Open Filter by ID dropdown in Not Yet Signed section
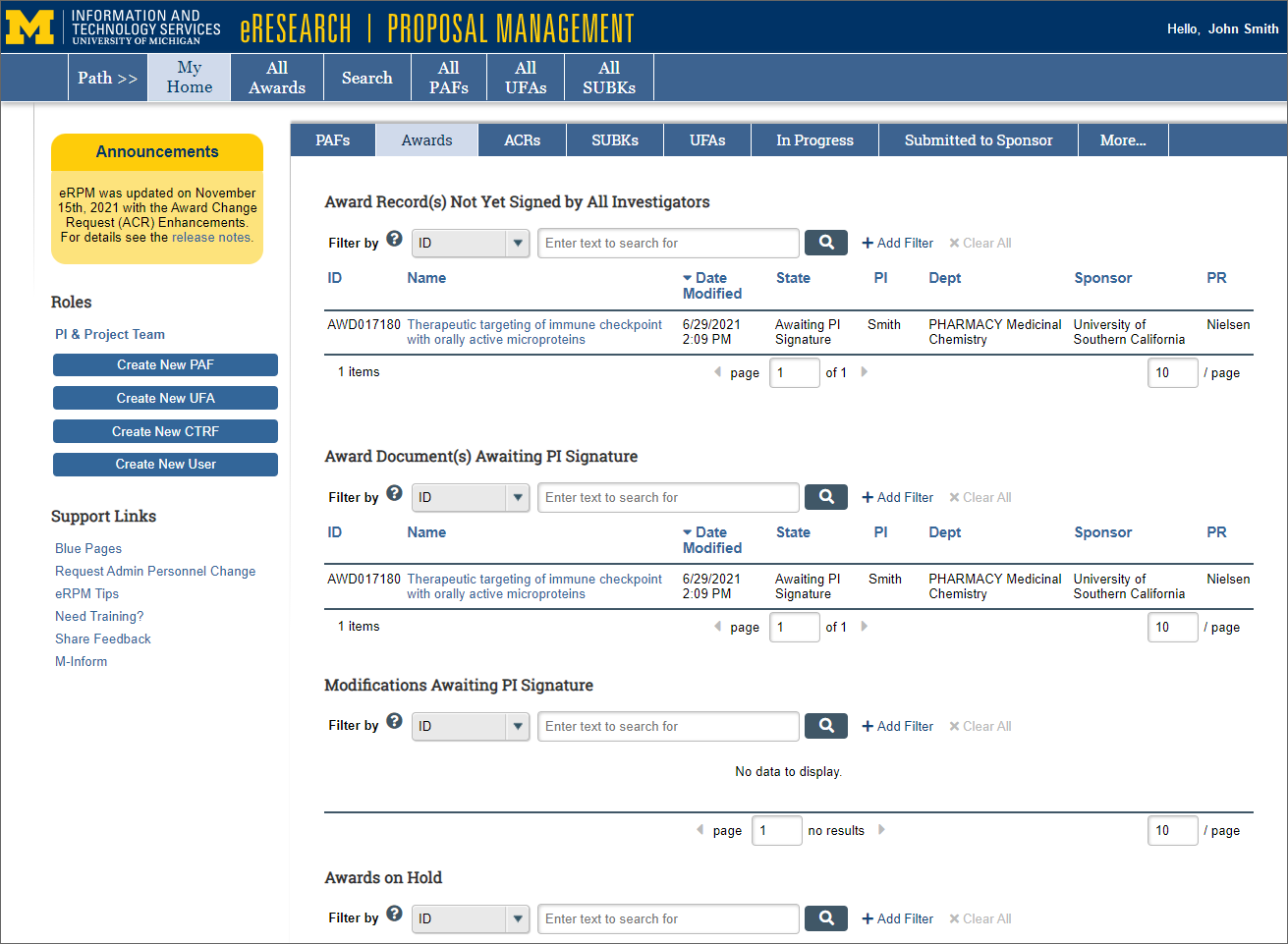Viewport: 1288px width, 944px height. pos(471,243)
